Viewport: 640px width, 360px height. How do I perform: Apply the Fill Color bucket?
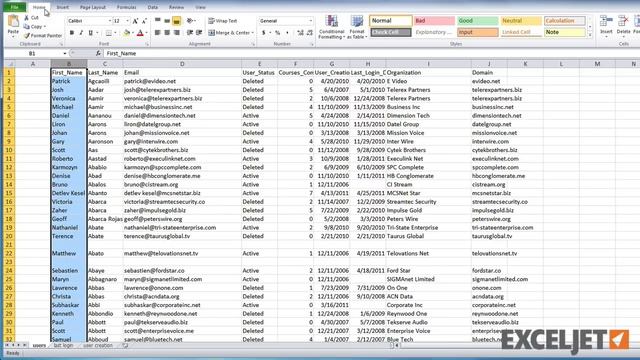point(127,33)
